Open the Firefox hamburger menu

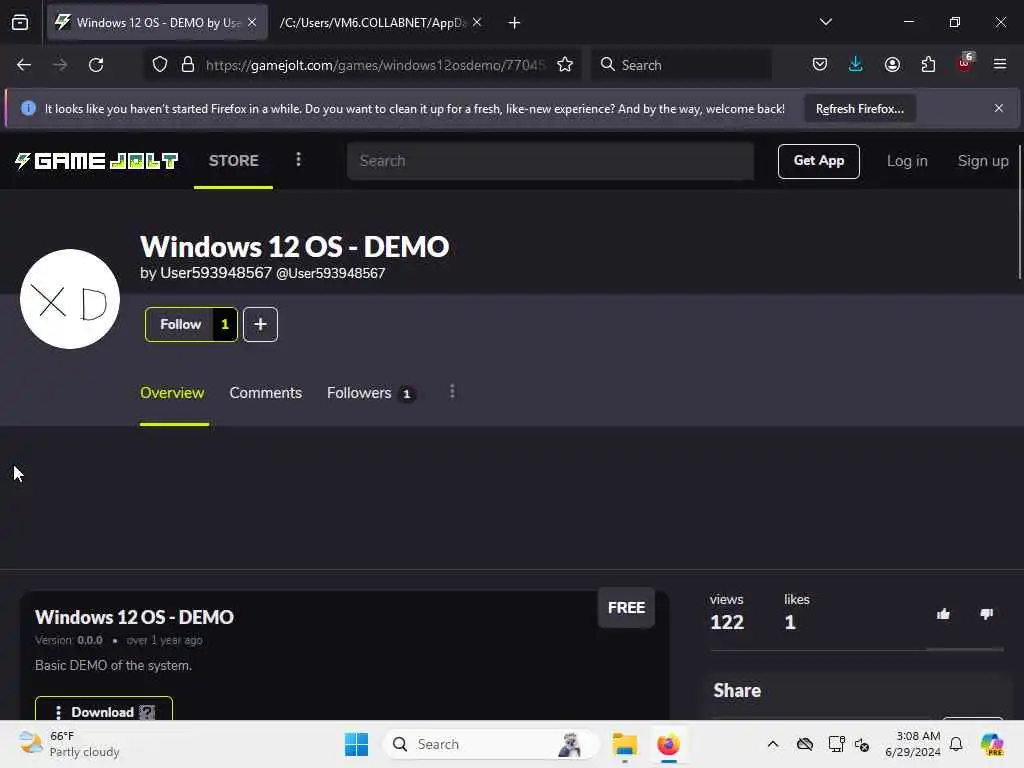[1000, 65]
